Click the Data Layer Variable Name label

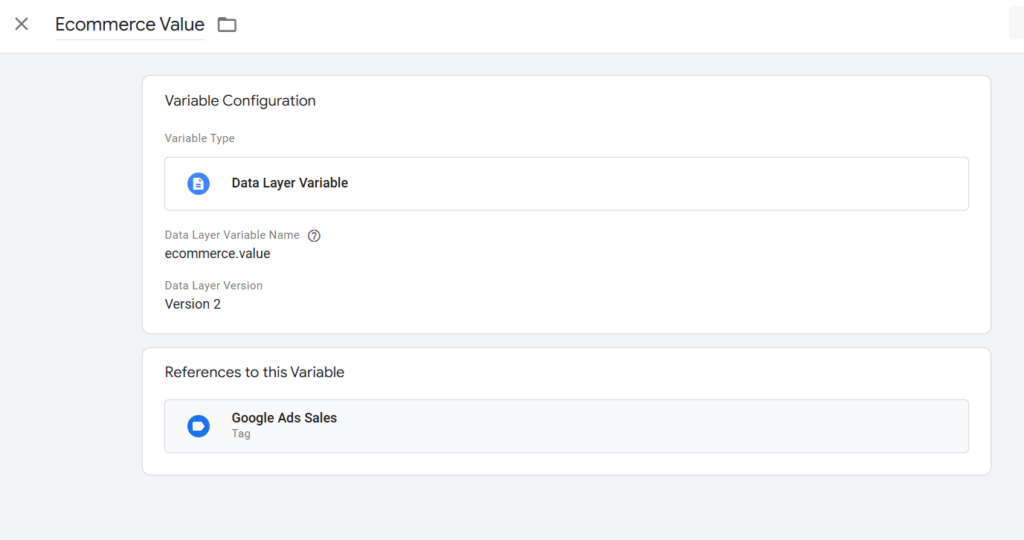point(232,235)
